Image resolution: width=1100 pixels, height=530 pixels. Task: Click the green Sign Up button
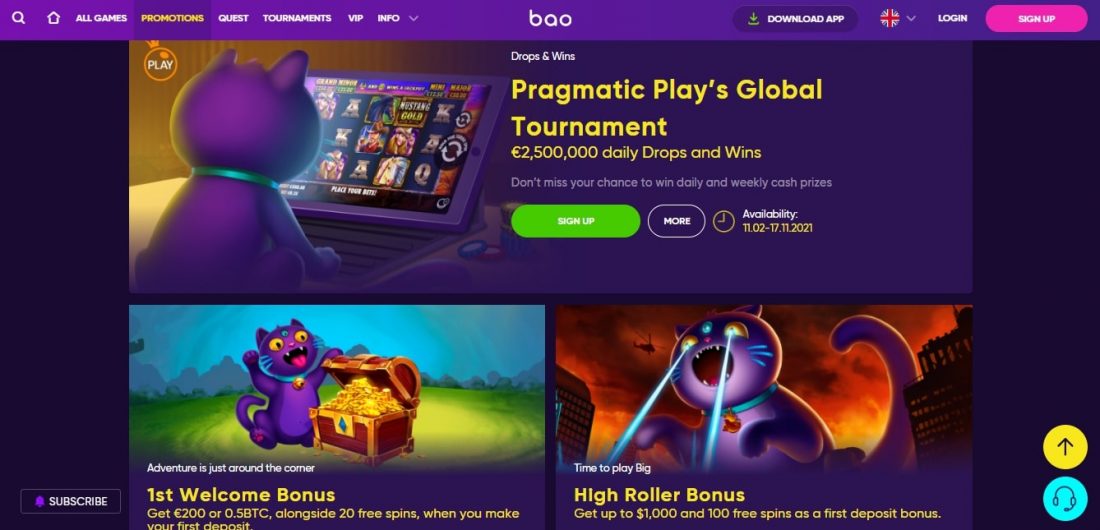pyautogui.click(x=575, y=221)
